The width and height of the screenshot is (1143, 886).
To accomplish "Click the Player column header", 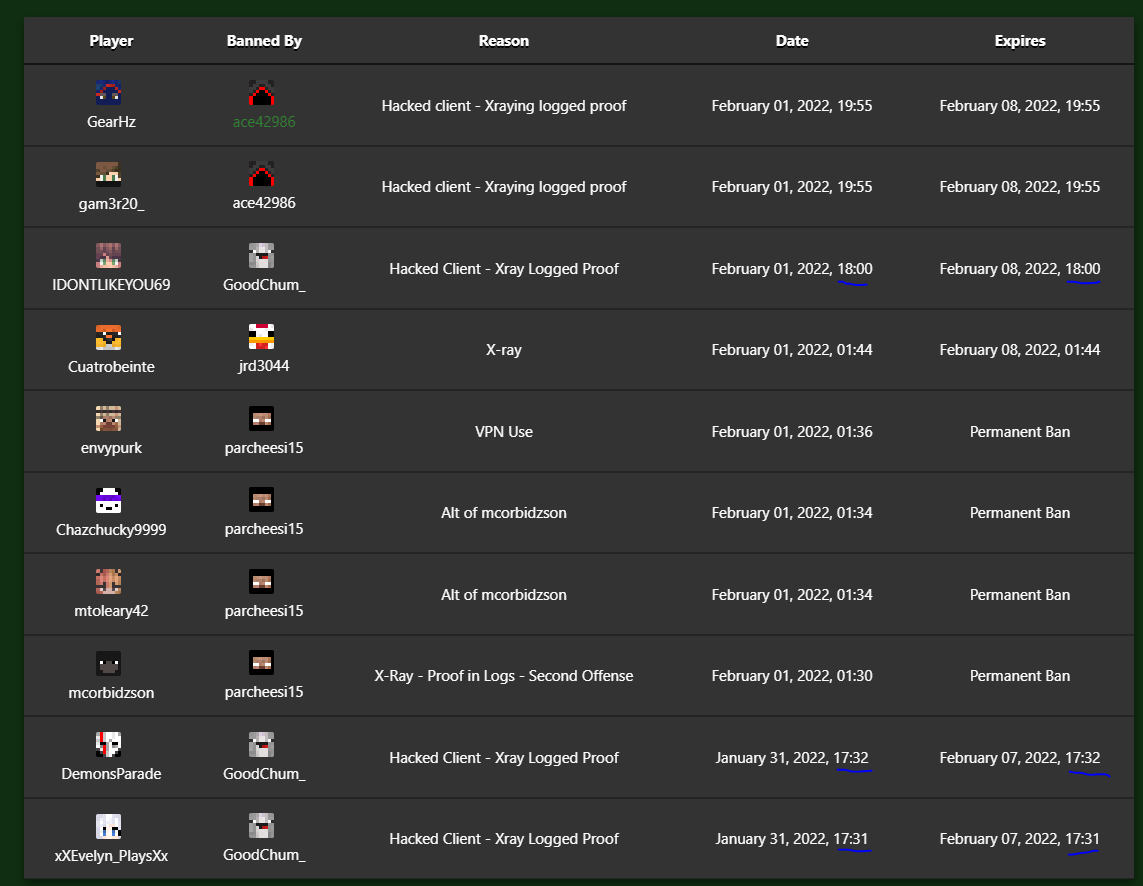I will [x=112, y=41].
